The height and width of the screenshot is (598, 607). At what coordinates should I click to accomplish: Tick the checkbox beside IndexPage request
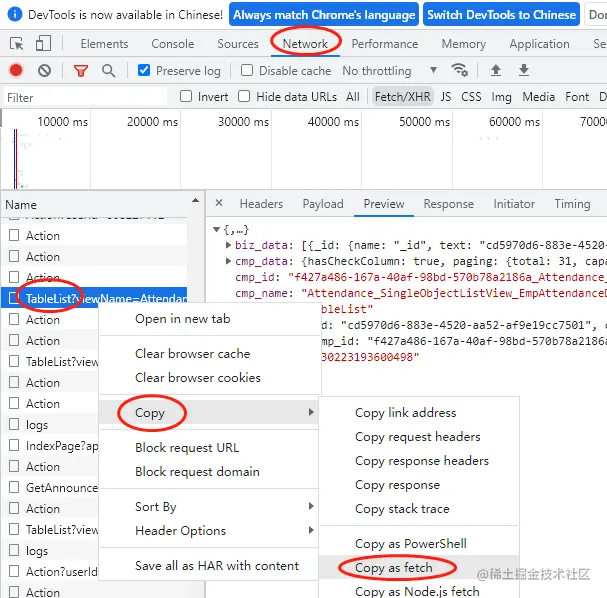[x=14, y=445]
